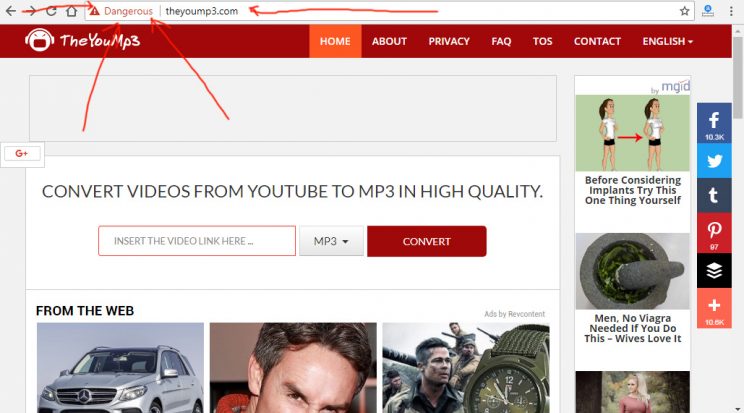Open the browser extension icon
The width and height of the screenshot is (744, 413).
[x=708, y=11]
